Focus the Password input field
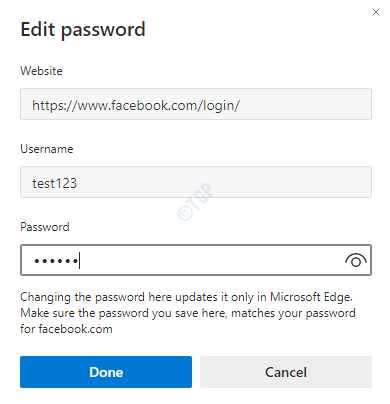 point(196,260)
